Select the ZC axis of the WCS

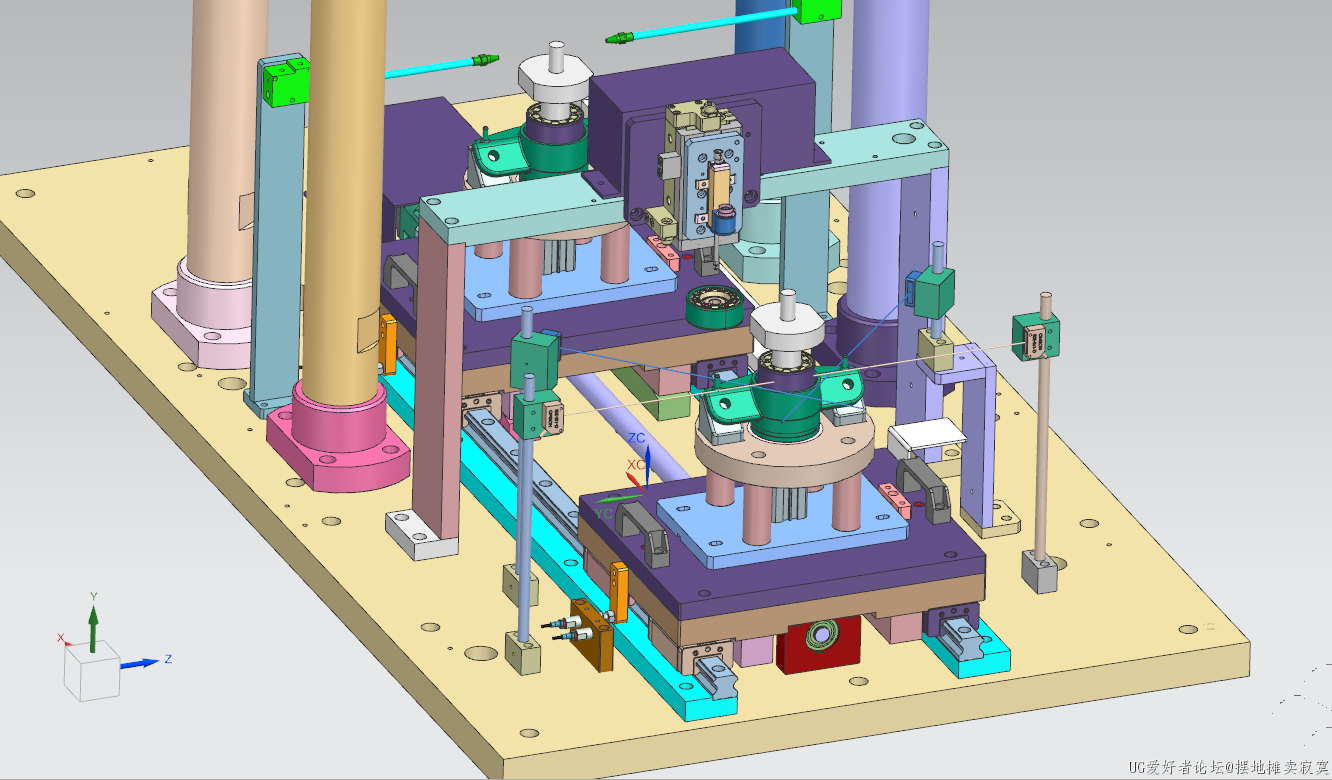[x=647, y=467]
